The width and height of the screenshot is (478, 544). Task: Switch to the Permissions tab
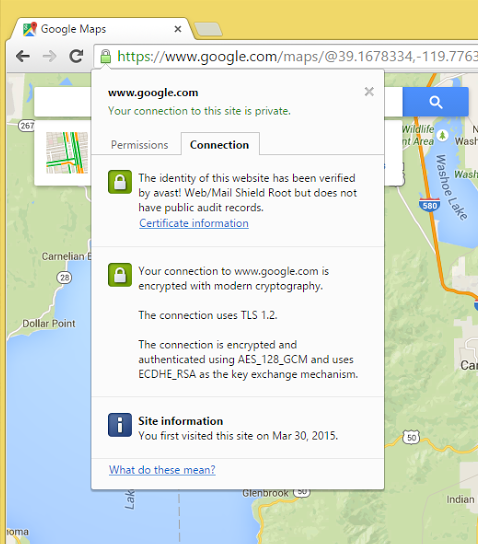[x=139, y=145]
